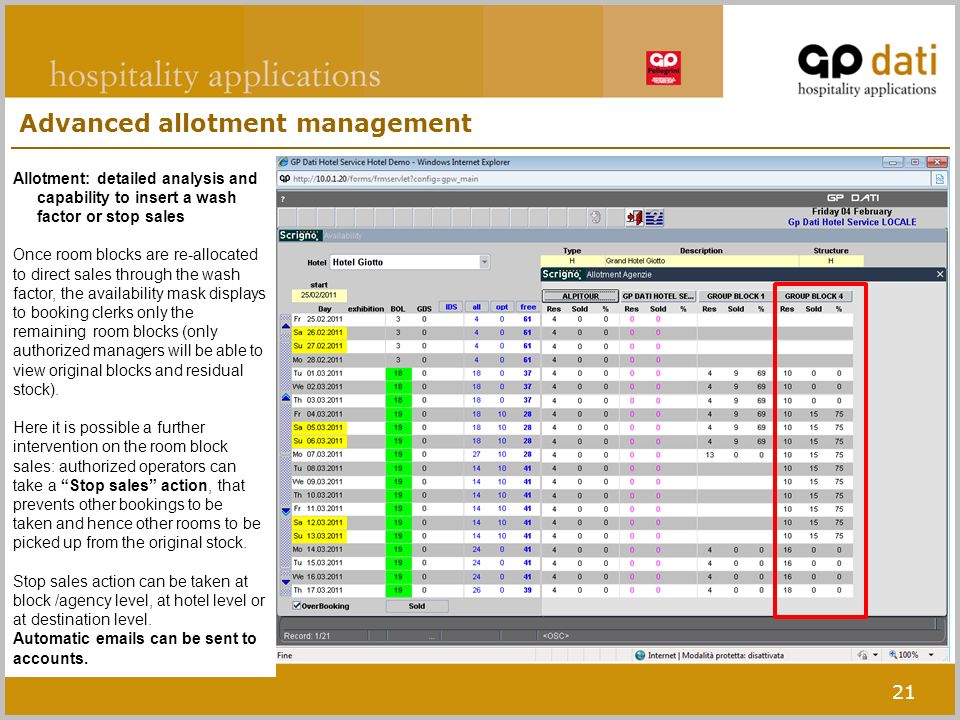Click the GP site icon in address bar

[285, 179]
